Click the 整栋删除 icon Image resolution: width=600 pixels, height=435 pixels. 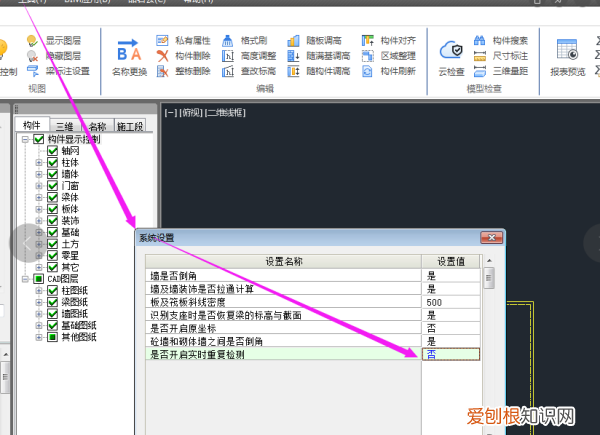pyautogui.click(x=162, y=71)
